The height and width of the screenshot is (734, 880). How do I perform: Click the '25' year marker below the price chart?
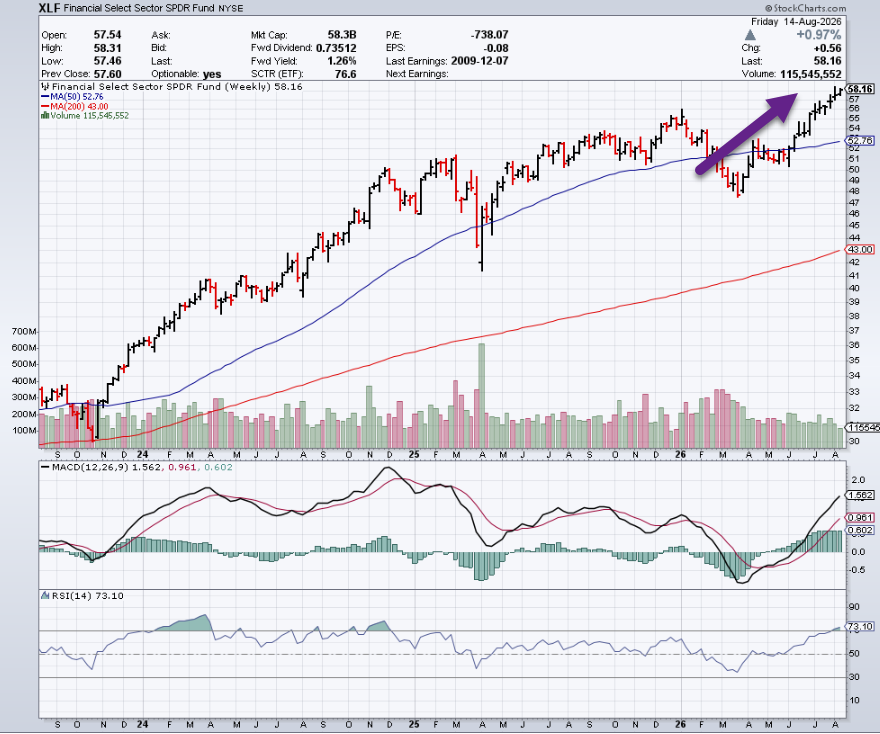pos(414,455)
